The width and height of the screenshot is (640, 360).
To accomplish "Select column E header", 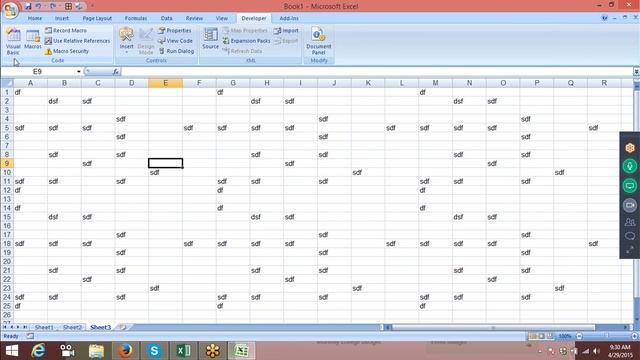I will coord(165,83).
